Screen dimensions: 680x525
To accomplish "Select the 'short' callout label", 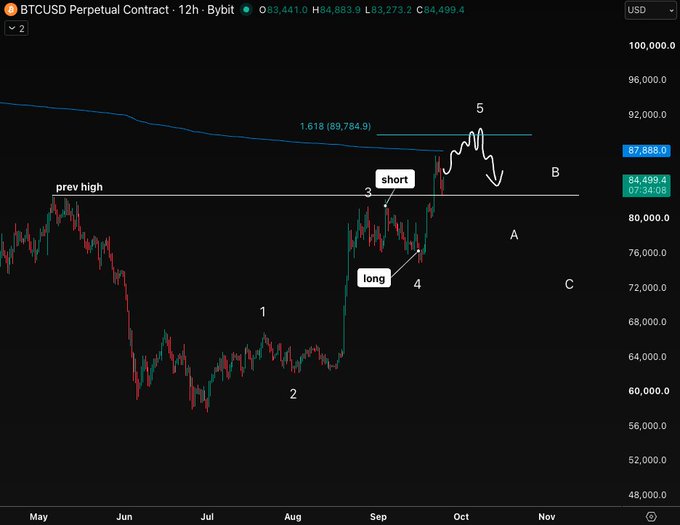I will coord(395,179).
